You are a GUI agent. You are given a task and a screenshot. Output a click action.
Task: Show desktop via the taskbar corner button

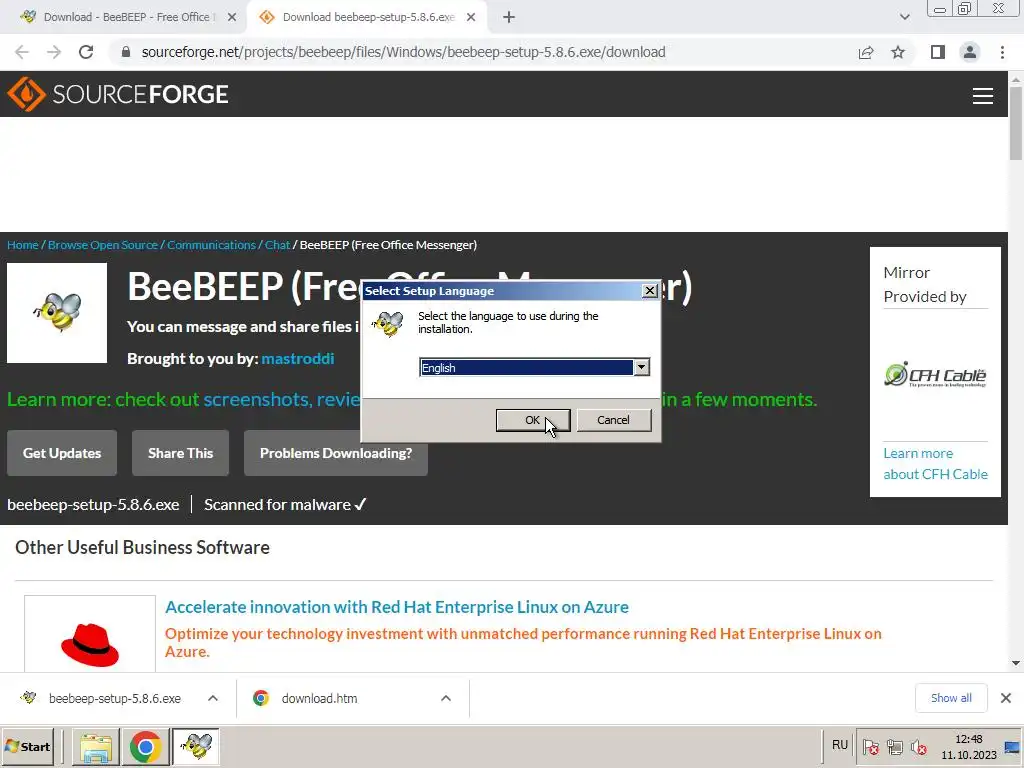[x=1013, y=747]
